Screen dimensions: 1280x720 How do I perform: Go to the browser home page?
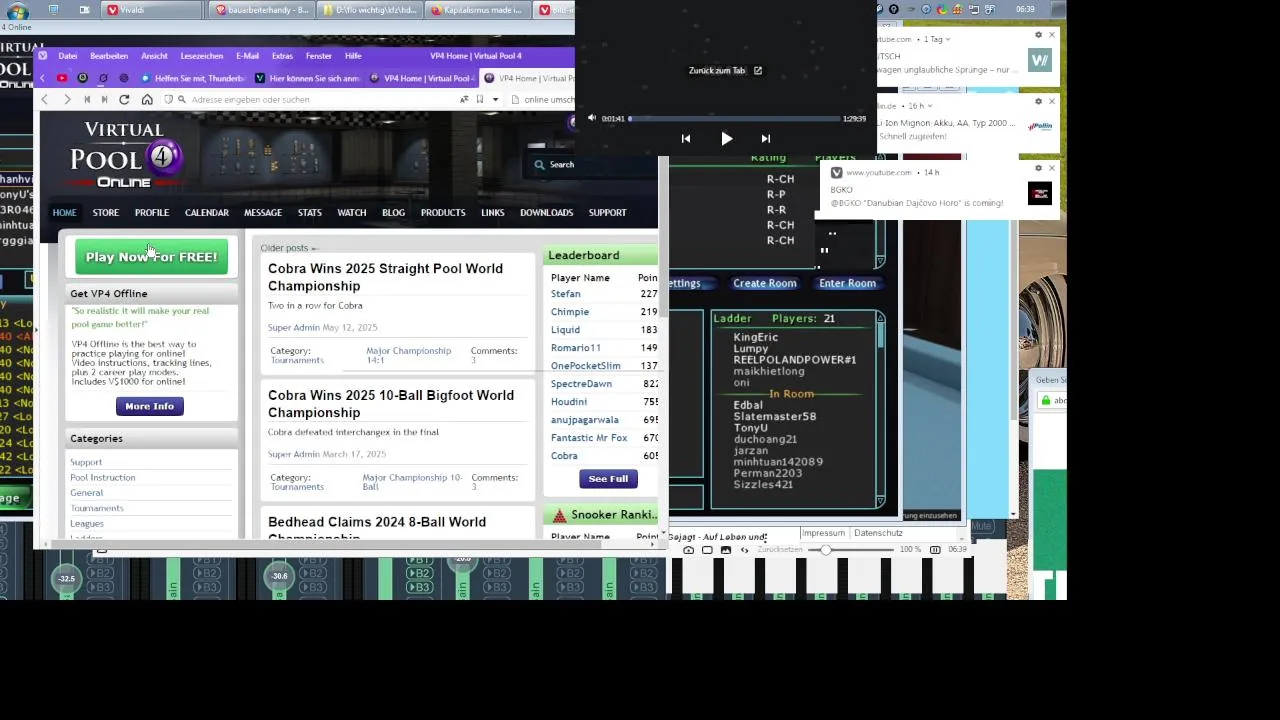tap(147, 100)
